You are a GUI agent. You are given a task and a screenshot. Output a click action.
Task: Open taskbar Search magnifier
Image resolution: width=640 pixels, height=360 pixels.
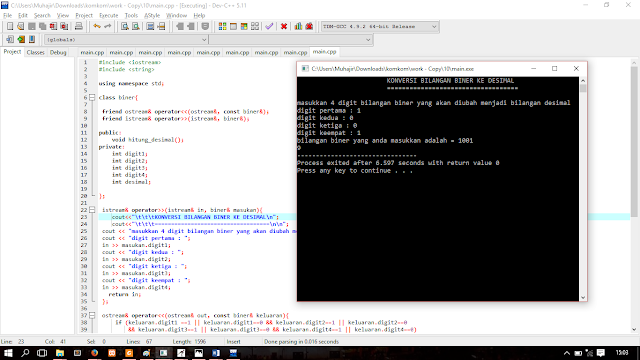tap(25, 353)
